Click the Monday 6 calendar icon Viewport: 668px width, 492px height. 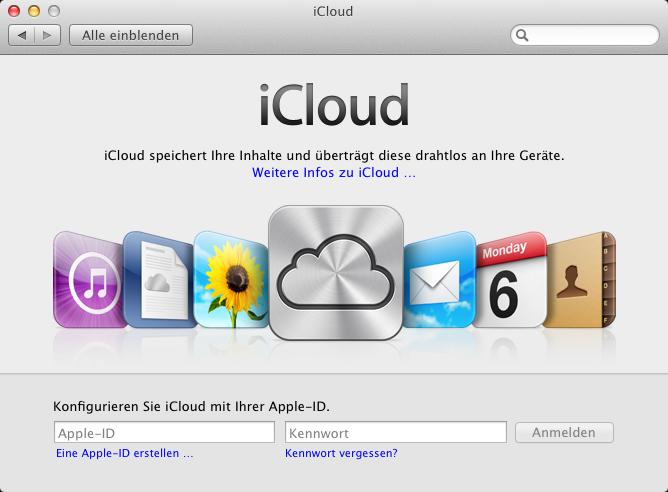[510, 280]
